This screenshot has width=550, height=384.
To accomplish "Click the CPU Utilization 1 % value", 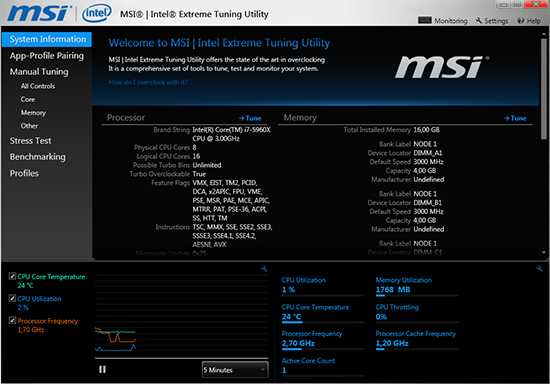I will (288, 290).
